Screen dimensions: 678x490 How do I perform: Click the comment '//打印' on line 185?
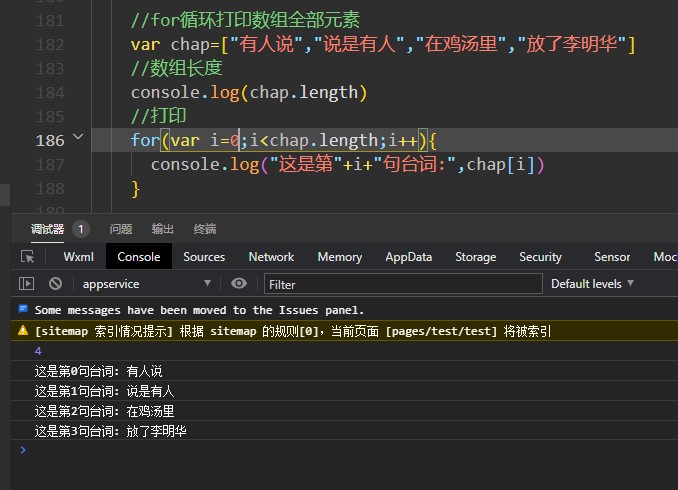coord(158,116)
